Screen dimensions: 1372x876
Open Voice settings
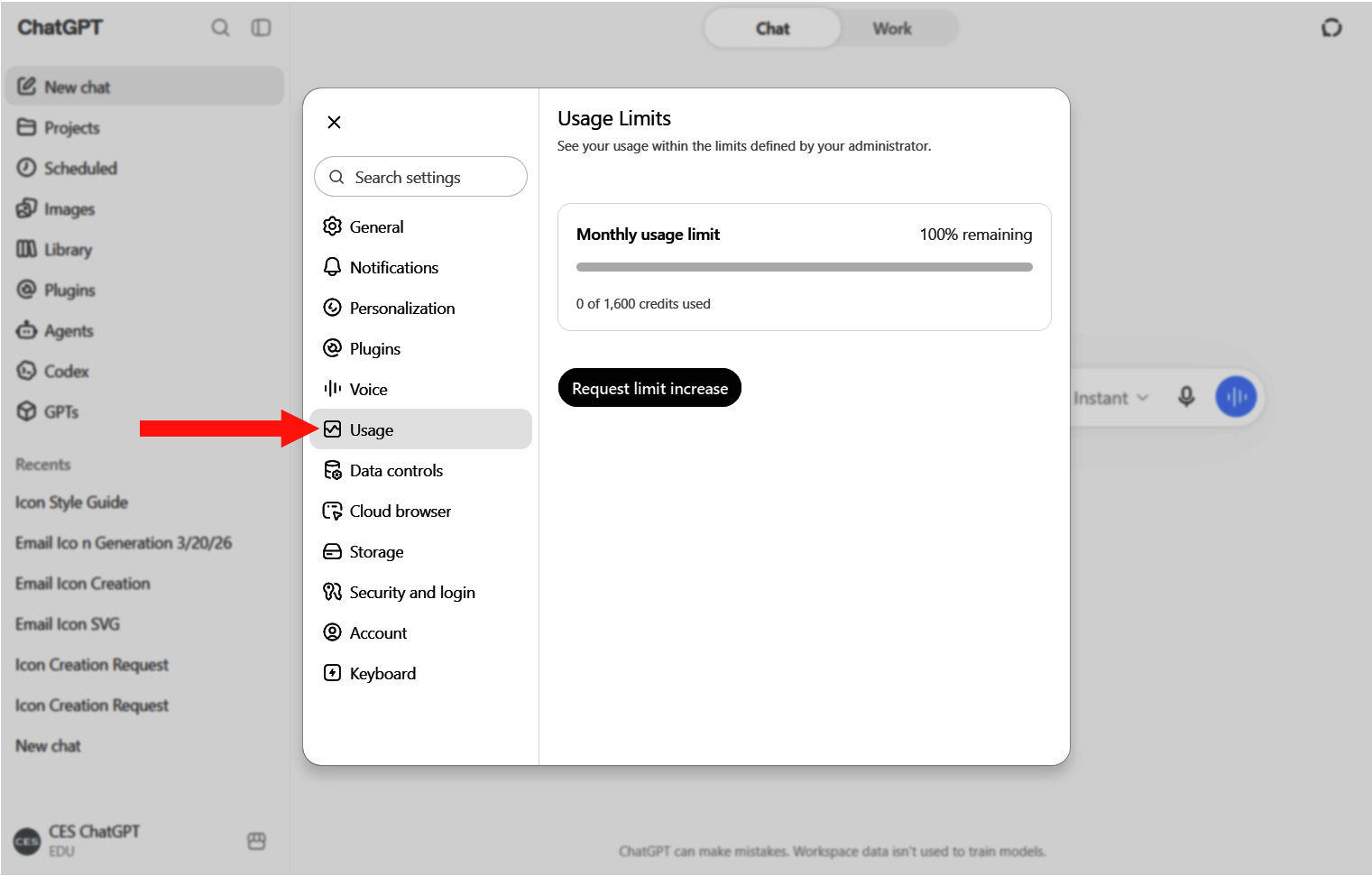420,389
